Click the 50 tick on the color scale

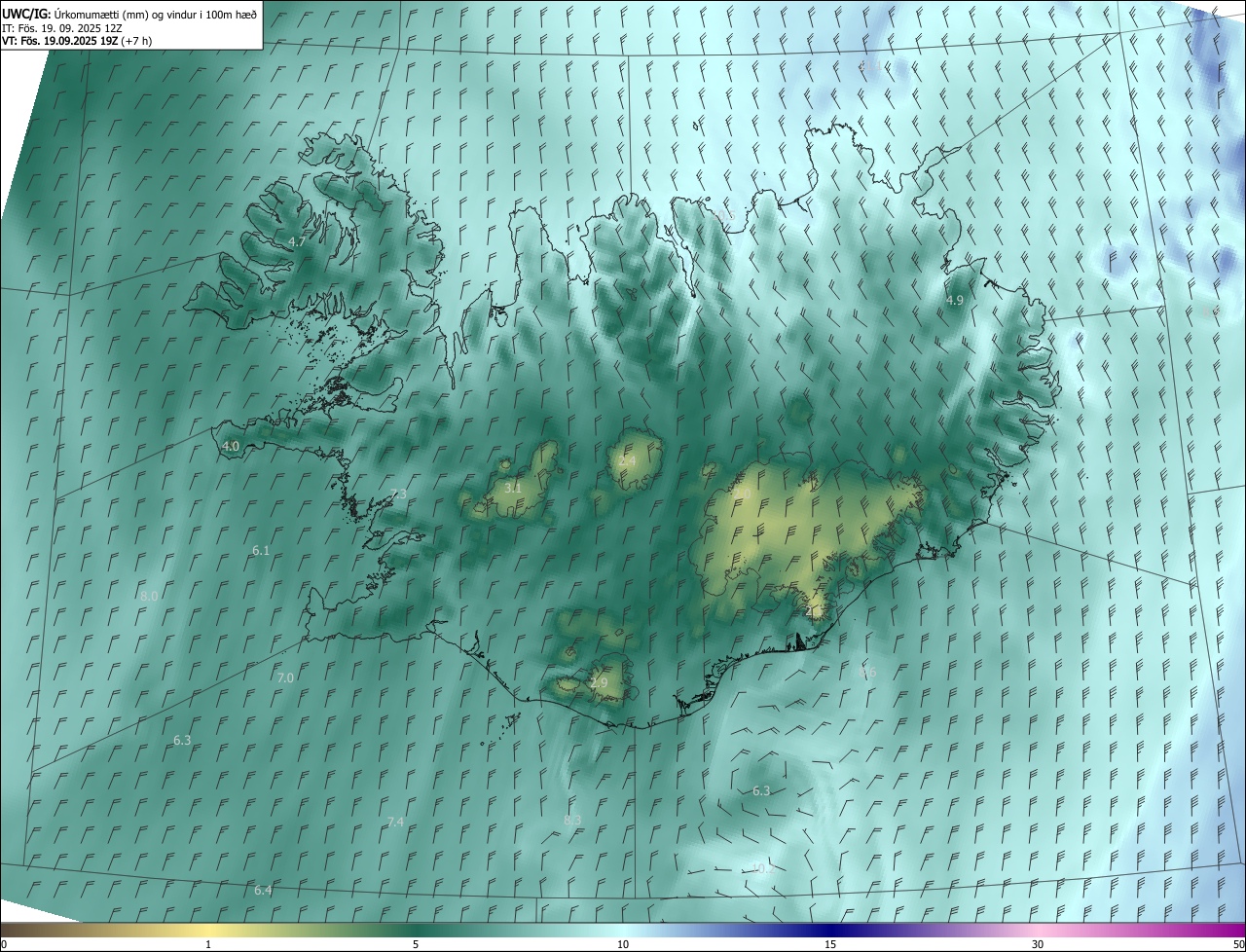pos(1238,944)
